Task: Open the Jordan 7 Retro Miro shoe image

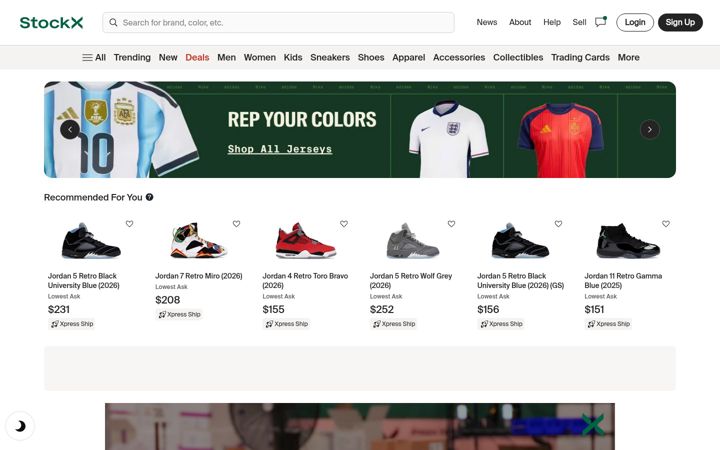Action: (x=198, y=241)
